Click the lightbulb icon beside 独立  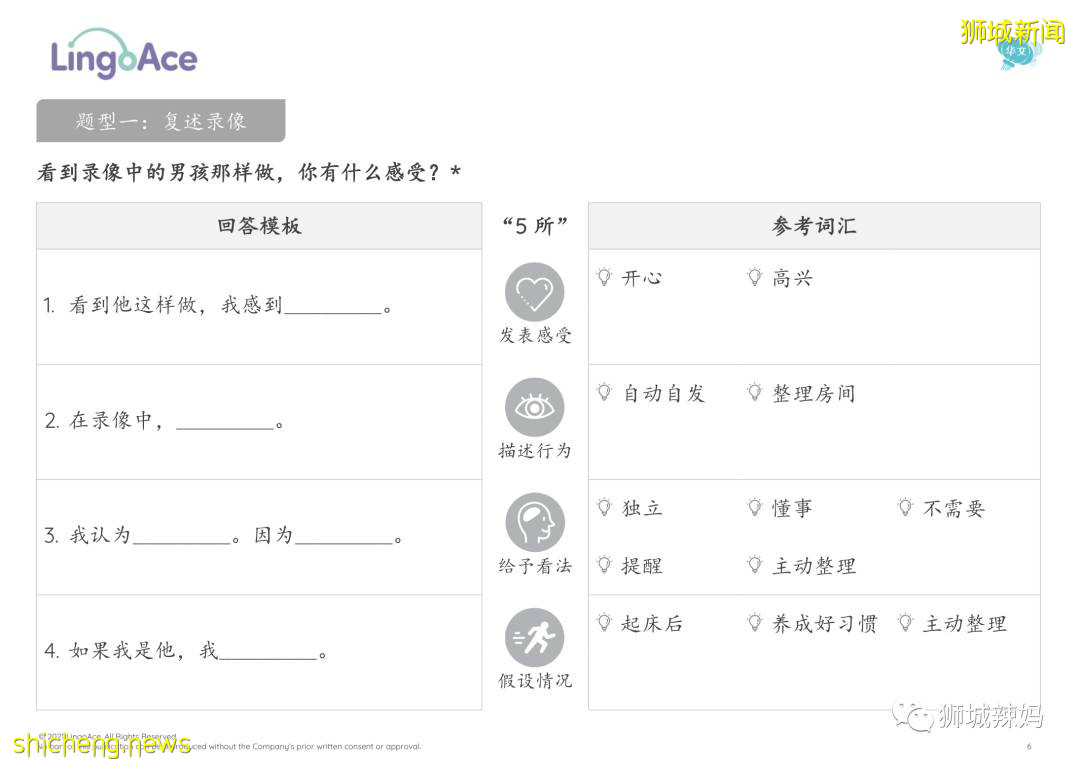[x=604, y=507]
